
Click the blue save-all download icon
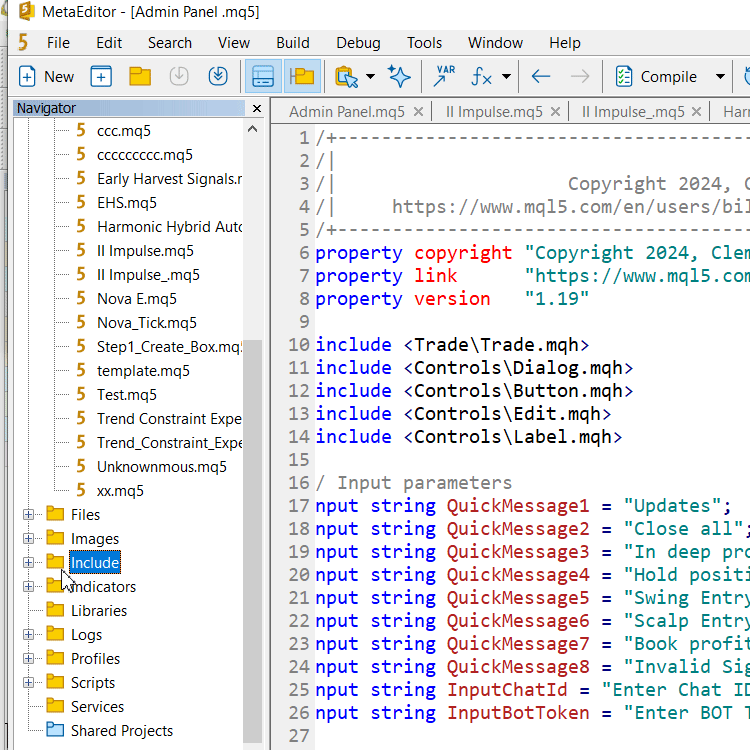(218, 77)
